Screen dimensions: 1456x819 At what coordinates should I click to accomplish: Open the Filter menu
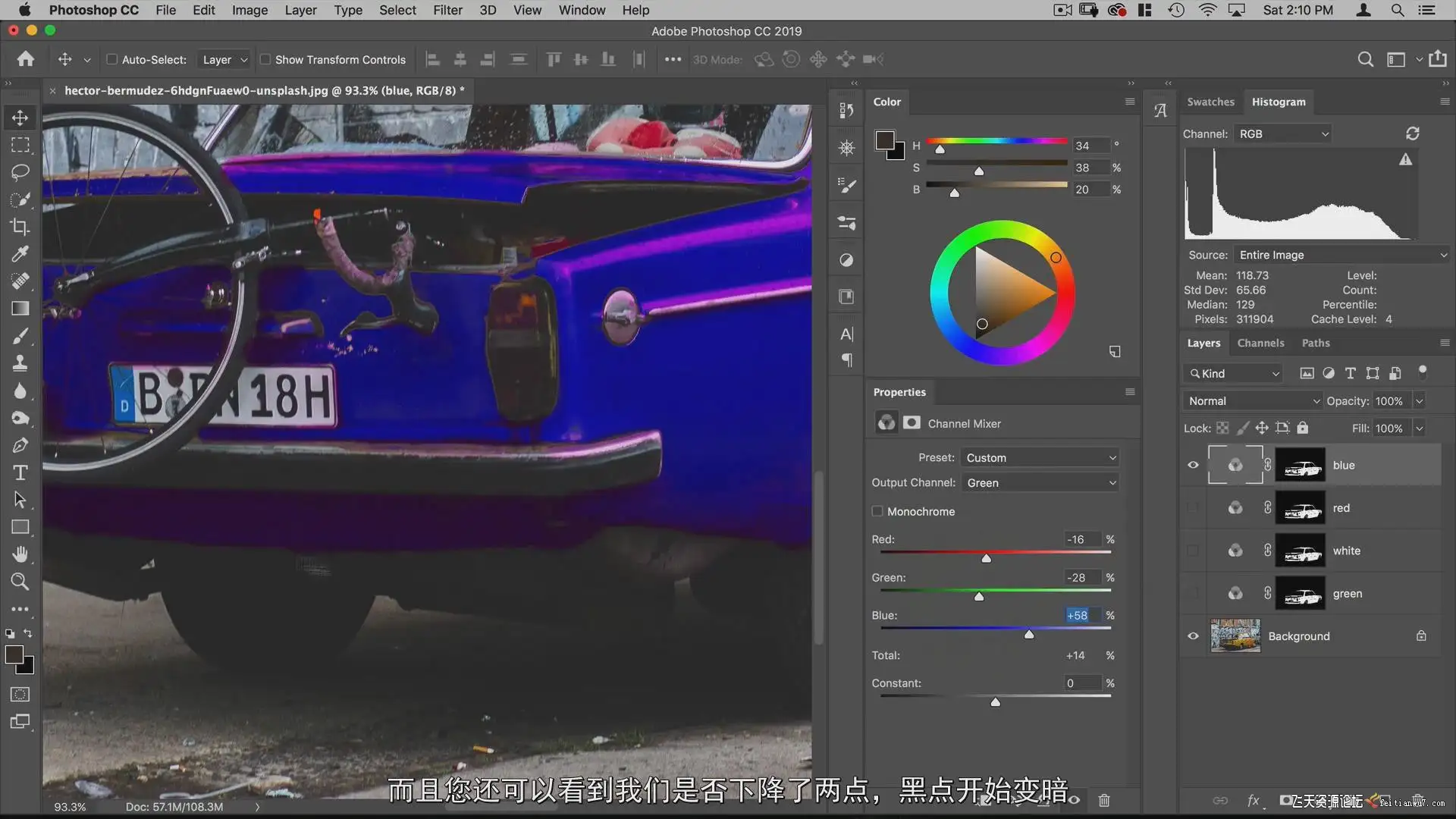click(447, 10)
